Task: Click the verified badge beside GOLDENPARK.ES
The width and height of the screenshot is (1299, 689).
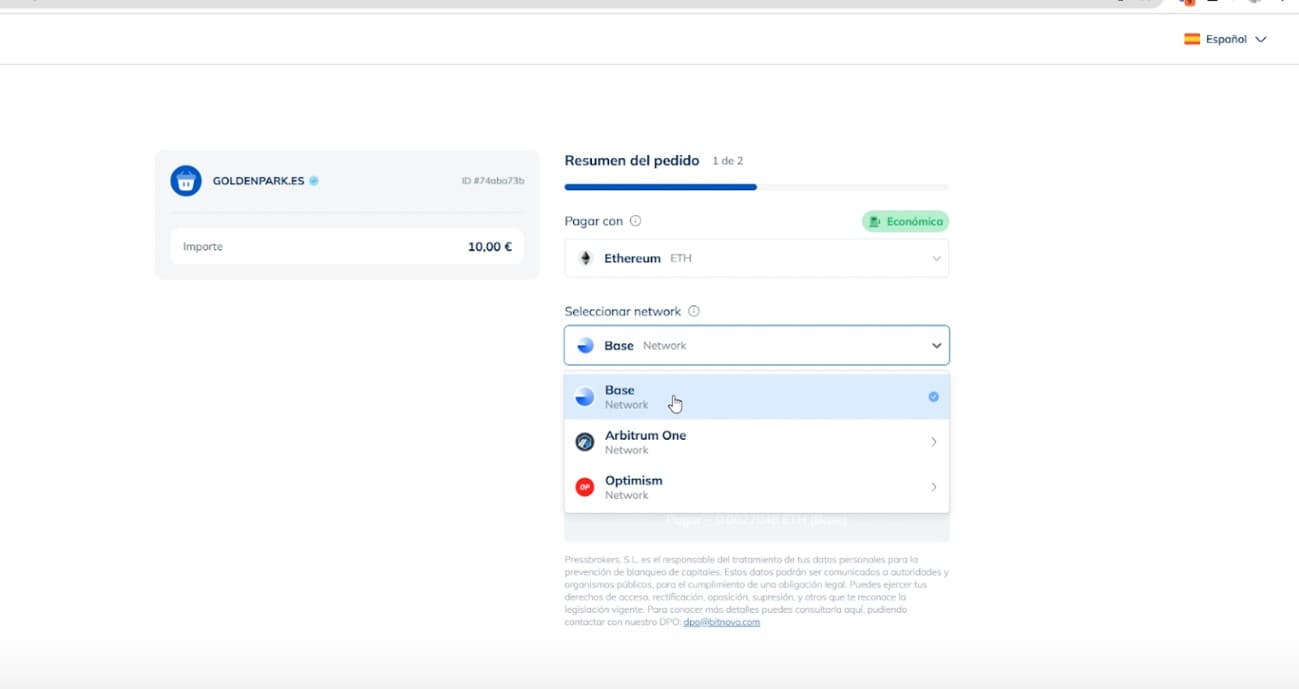Action: point(314,181)
